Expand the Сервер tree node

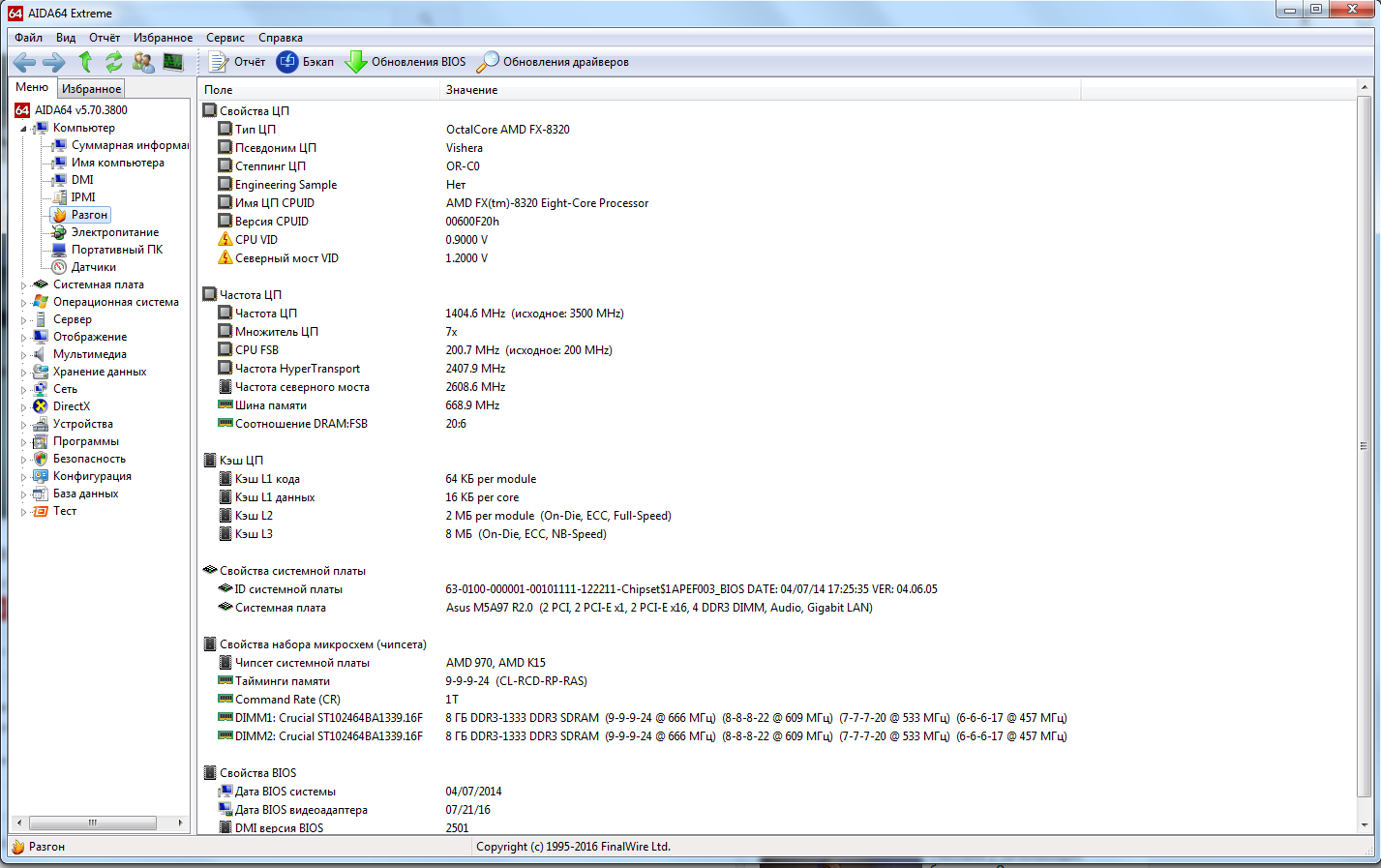24,319
